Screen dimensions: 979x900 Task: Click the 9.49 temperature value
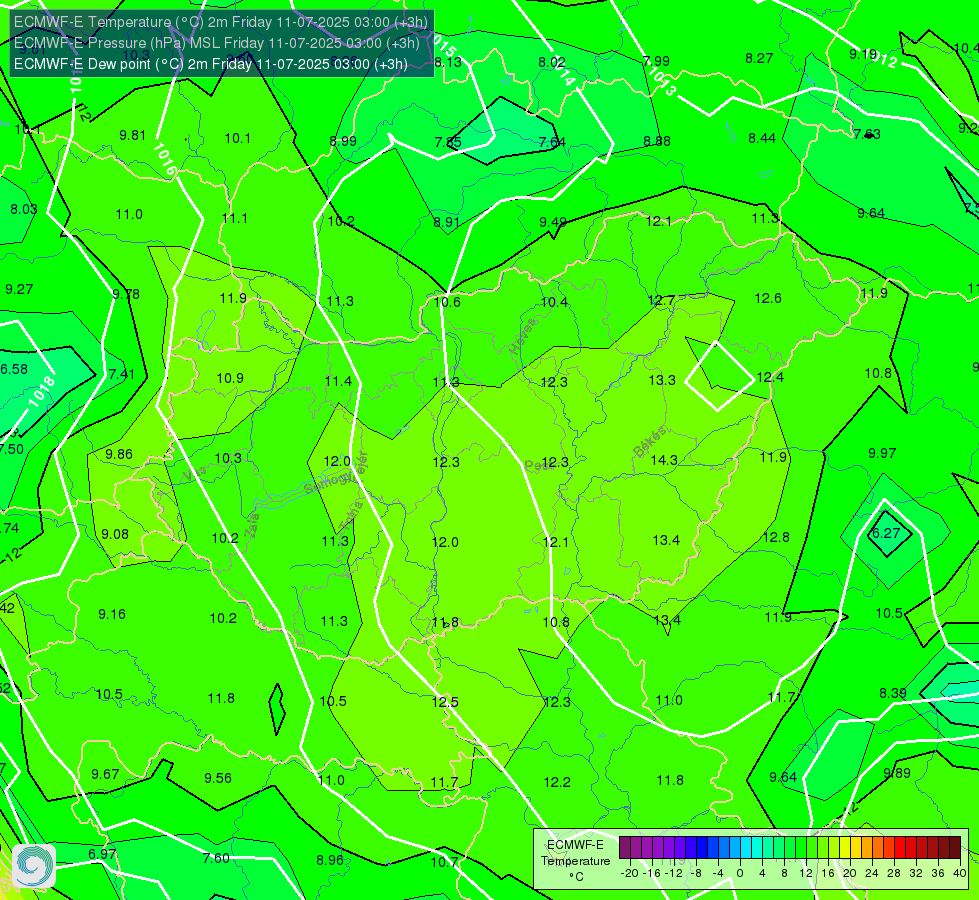(x=553, y=222)
